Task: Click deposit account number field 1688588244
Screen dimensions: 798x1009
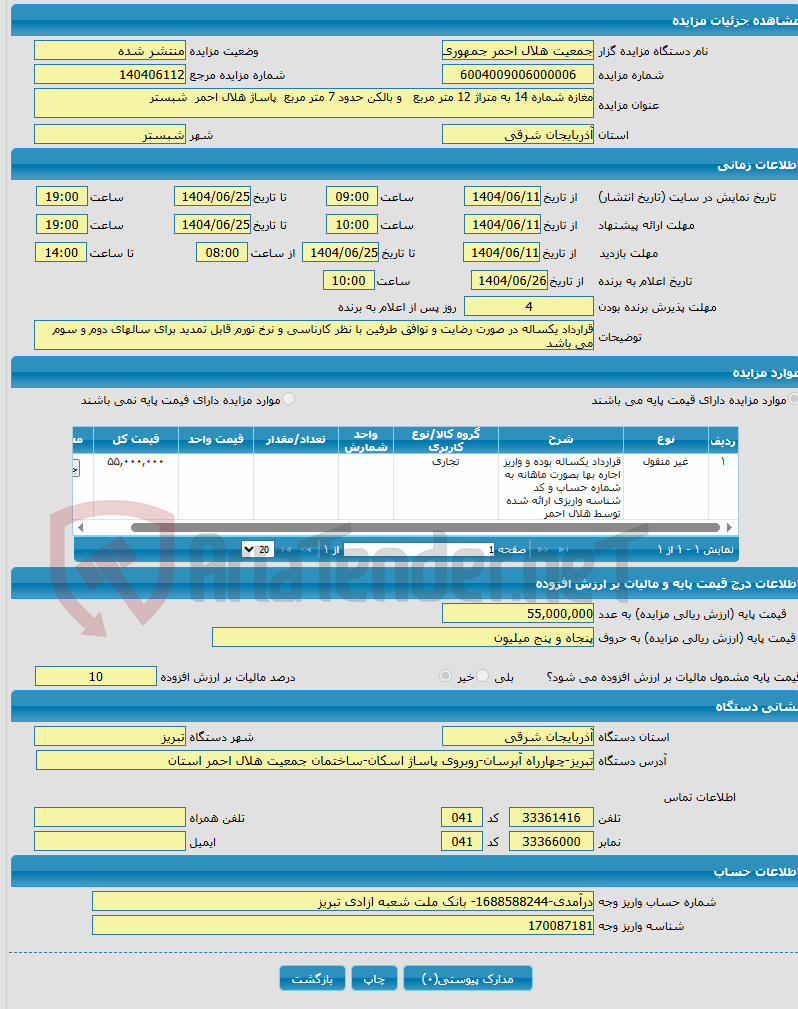Action: click(342, 901)
